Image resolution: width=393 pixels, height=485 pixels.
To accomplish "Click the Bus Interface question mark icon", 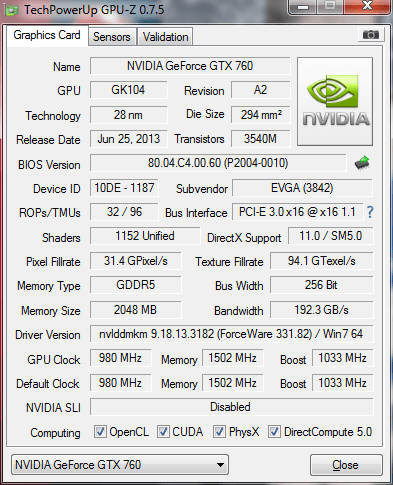I will 370,212.
